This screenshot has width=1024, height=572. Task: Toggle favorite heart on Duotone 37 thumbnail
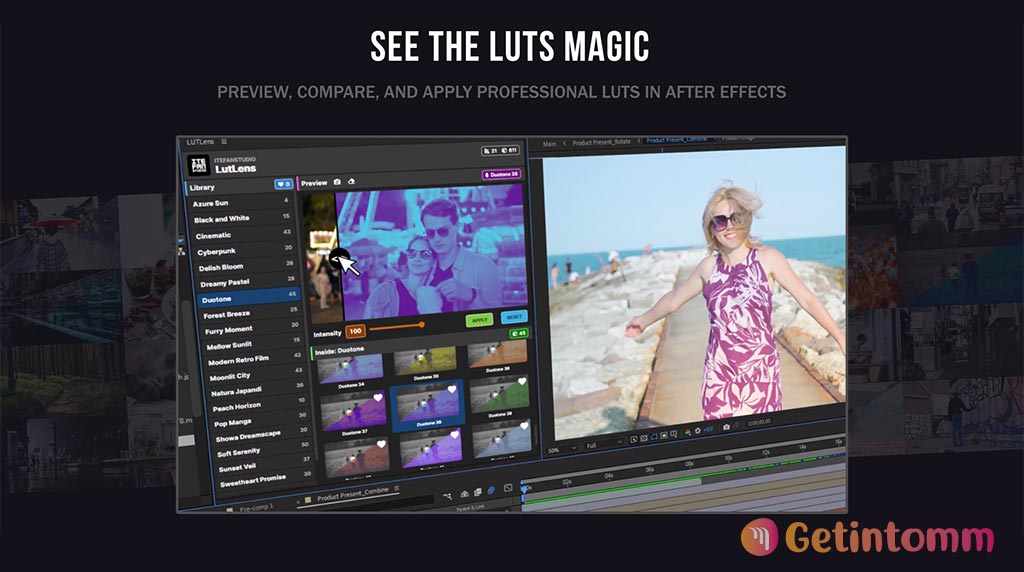coord(378,397)
